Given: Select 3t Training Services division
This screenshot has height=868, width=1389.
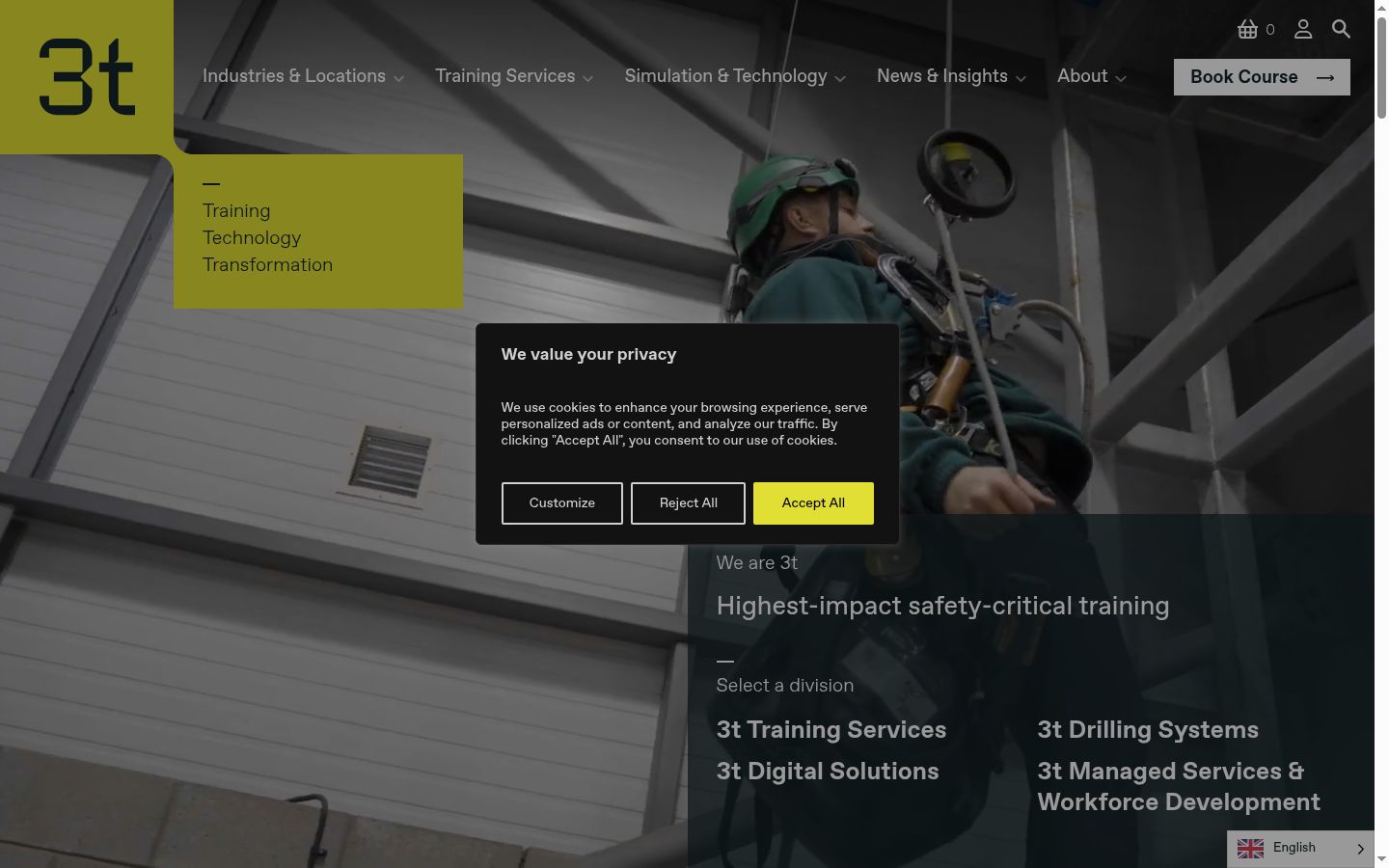Looking at the screenshot, I should (831, 730).
